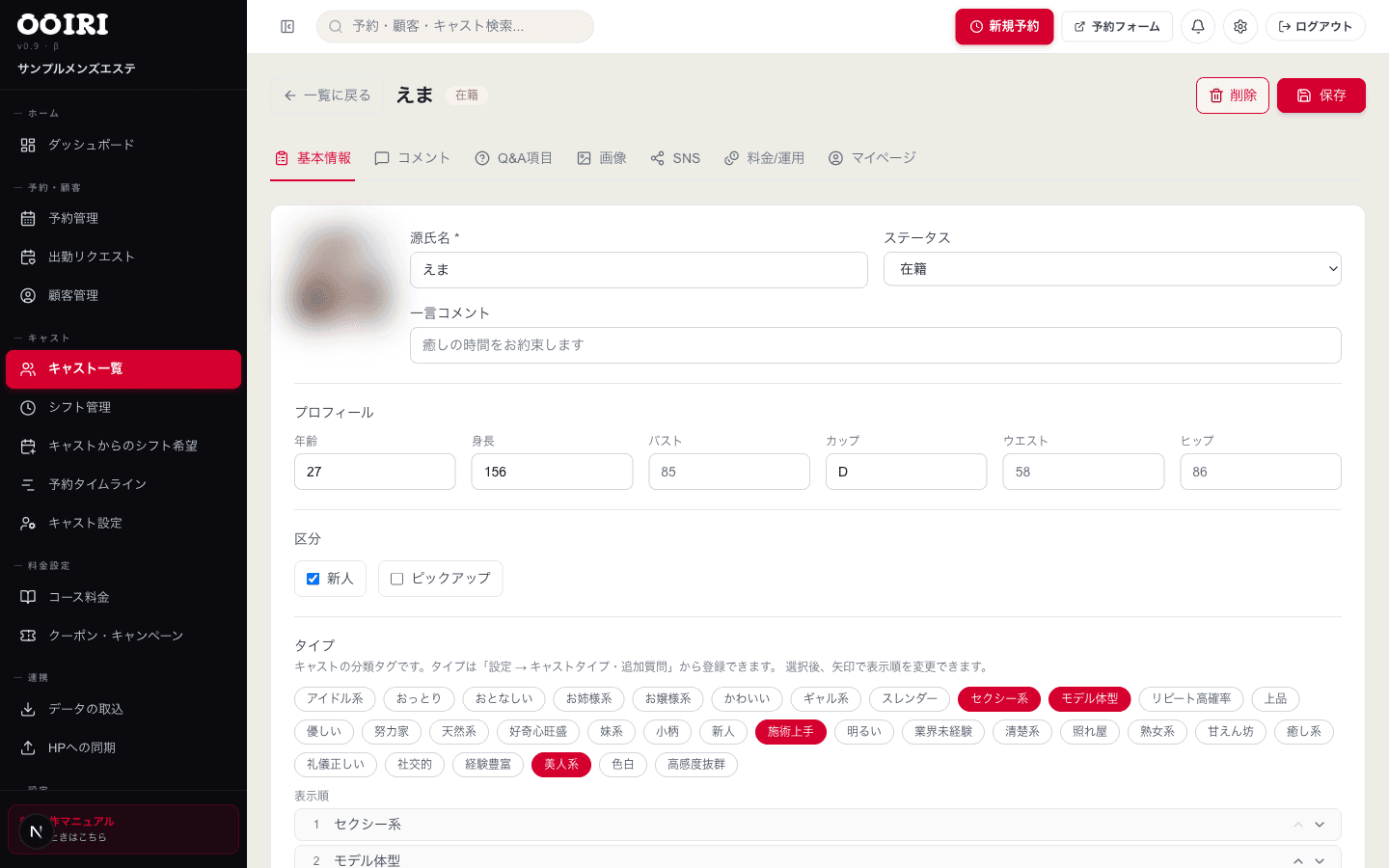Select the ギャル系 type tag
The image size is (1389, 868).
(x=826, y=699)
